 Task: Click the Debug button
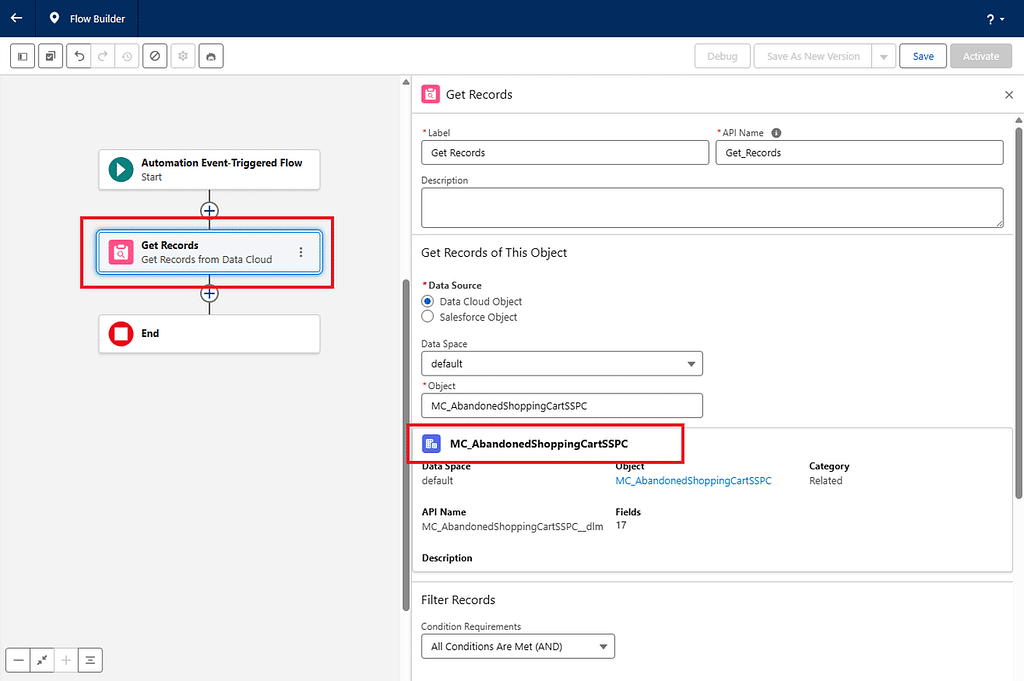[x=722, y=56]
